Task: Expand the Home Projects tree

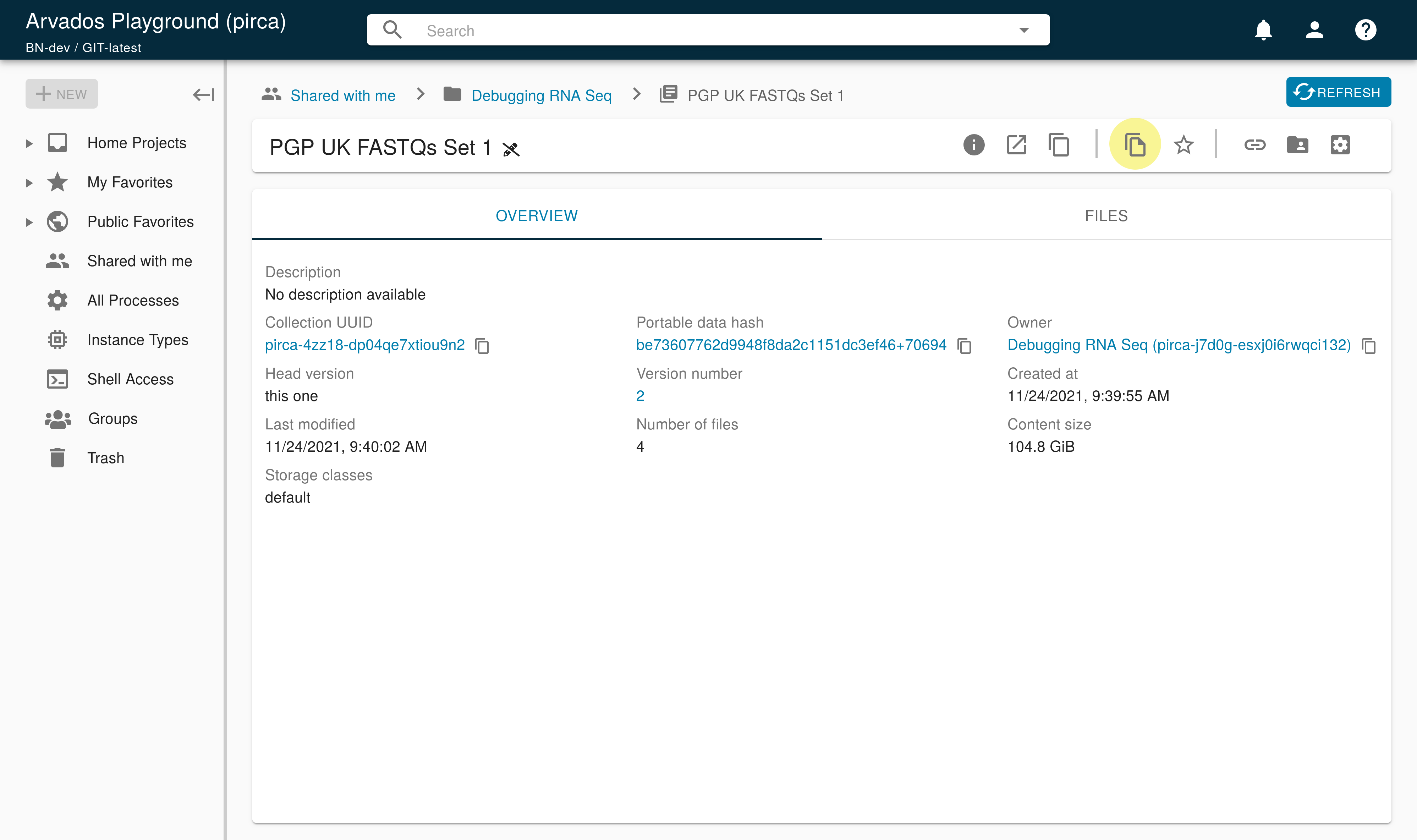Action: pos(29,144)
